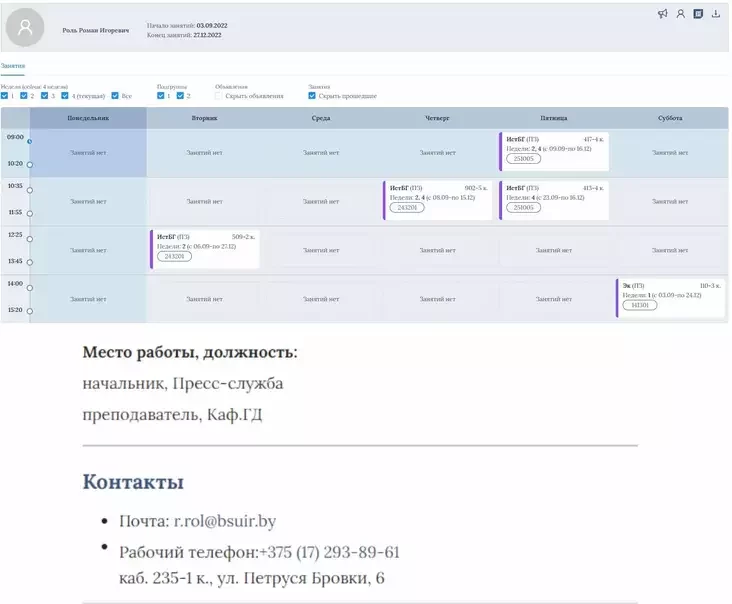Click the user profile icon in top-right
Screen dimensions: 732x604
pos(680,14)
